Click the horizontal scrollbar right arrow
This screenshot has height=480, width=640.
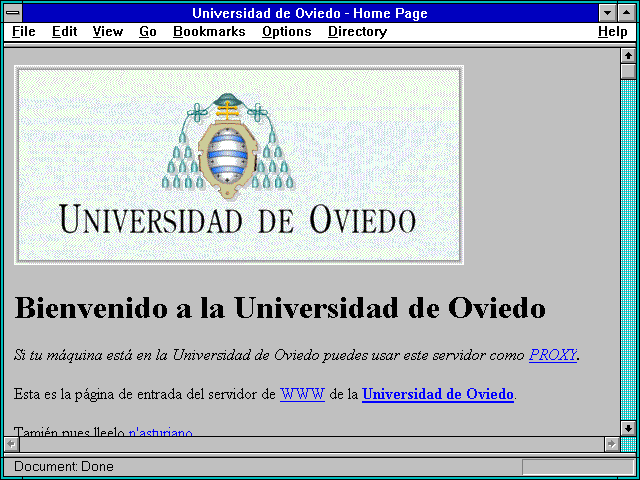coord(611,444)
